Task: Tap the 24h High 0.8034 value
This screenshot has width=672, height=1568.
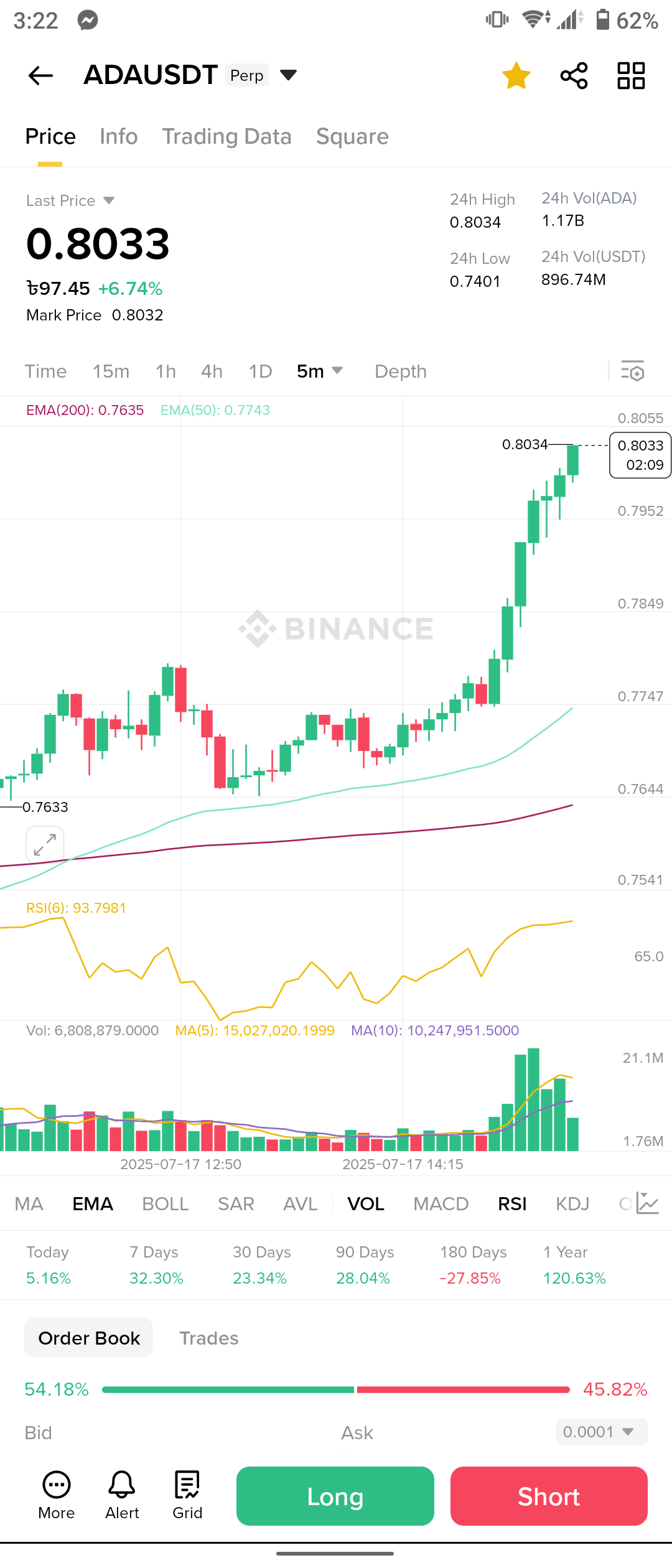Action: pos(475,222)
